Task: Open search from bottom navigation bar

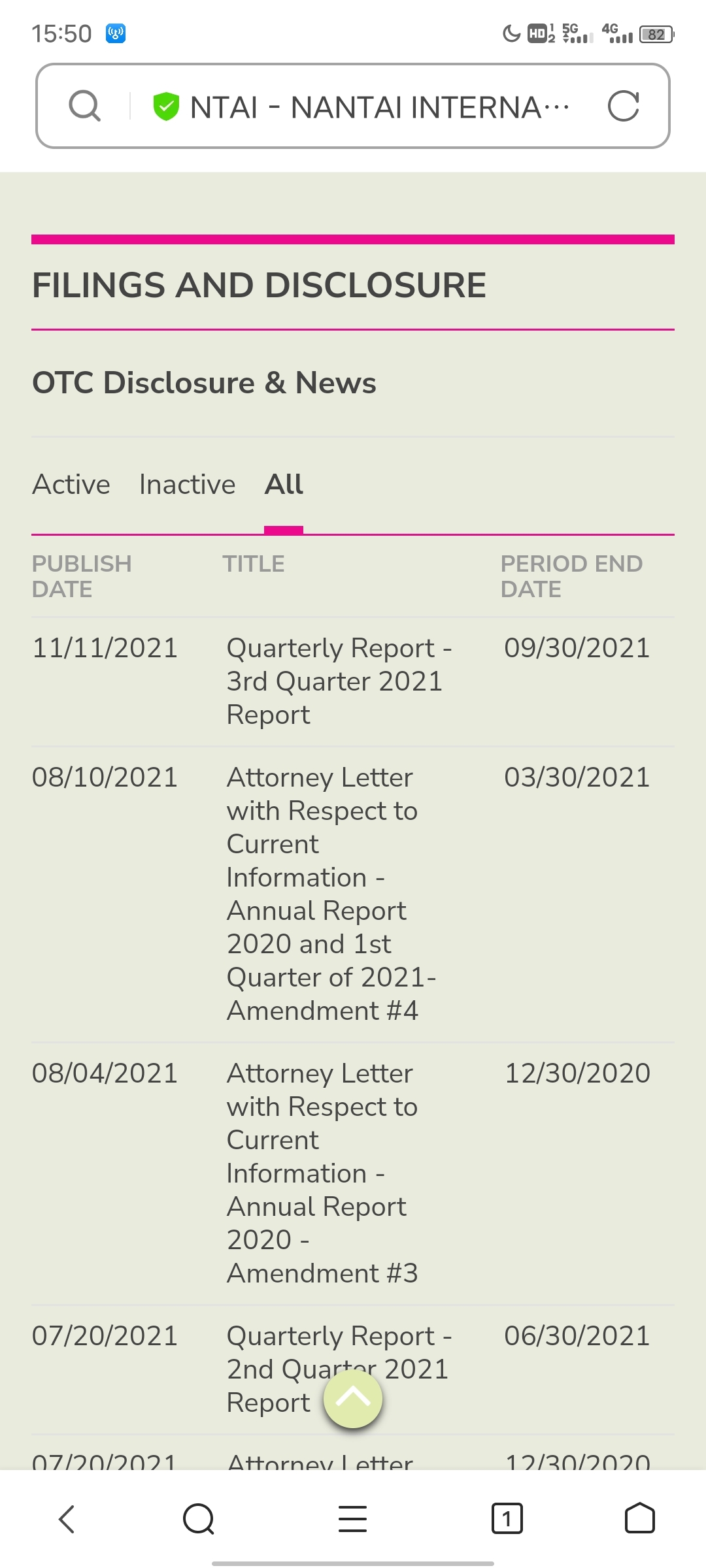Action: [x=199, y=1519]
